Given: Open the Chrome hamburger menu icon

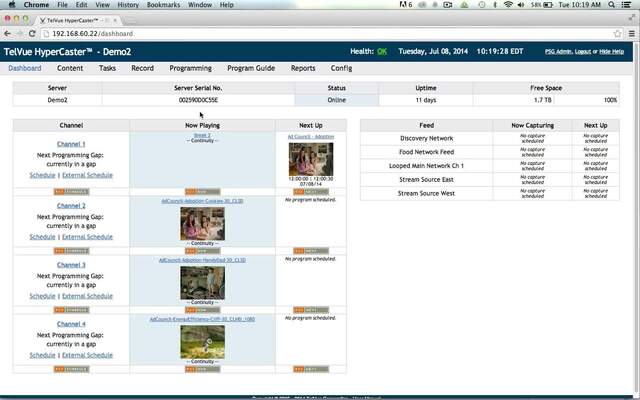Looking at the screenshot, I should click(x=628, y=33).
